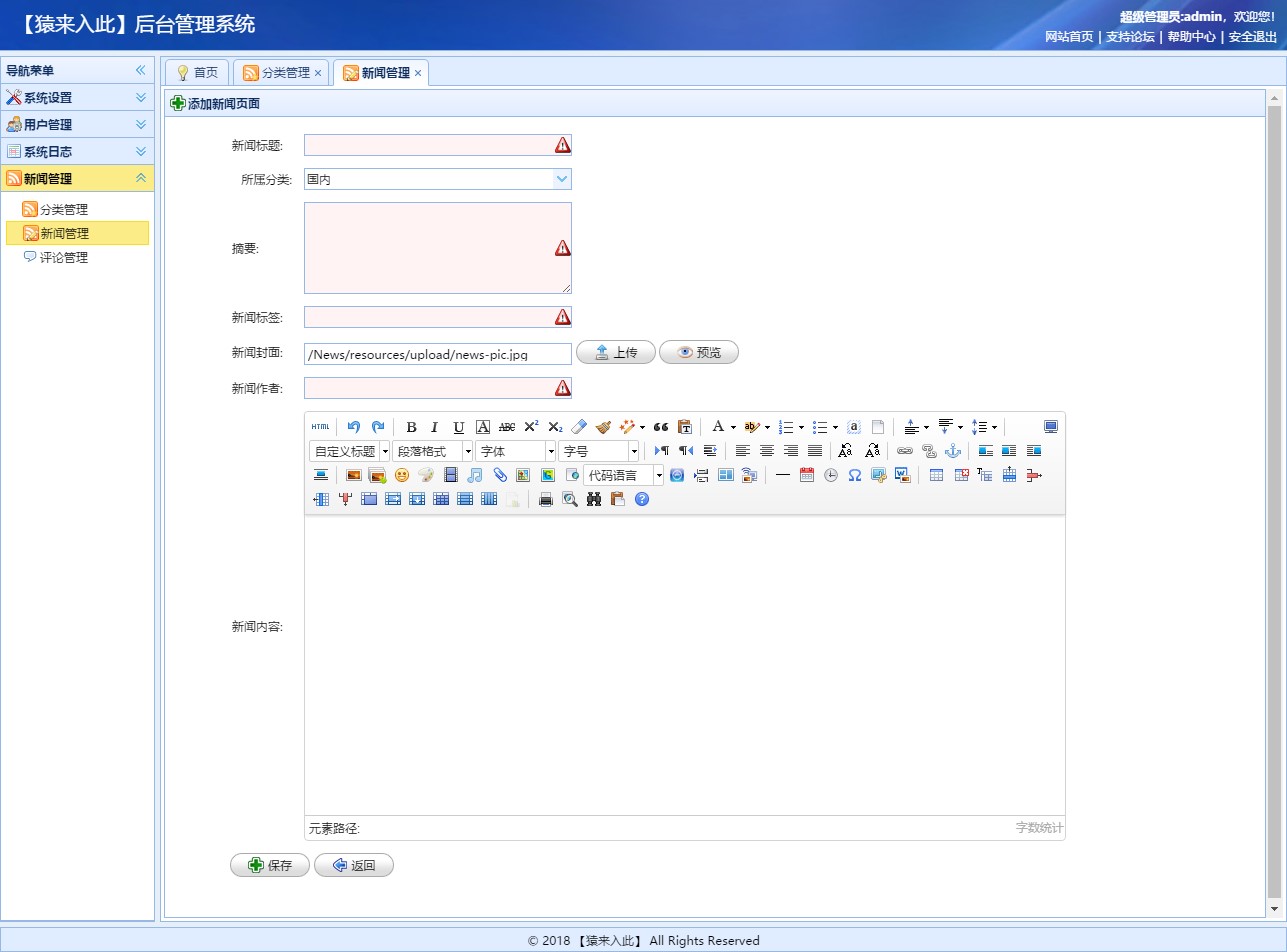Screen dimensions: 1287x952
Task: Insert an anchor in the editor
Action: (x=953, y=450)
